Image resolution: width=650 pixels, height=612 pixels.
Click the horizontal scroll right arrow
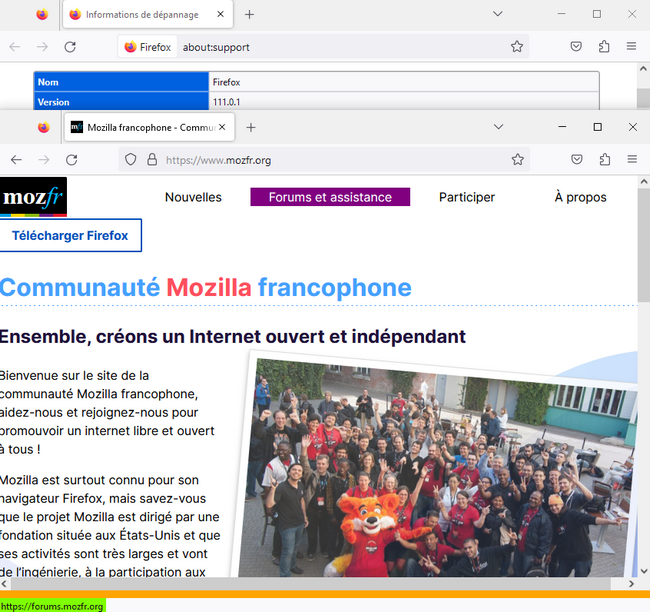(631, 584)
